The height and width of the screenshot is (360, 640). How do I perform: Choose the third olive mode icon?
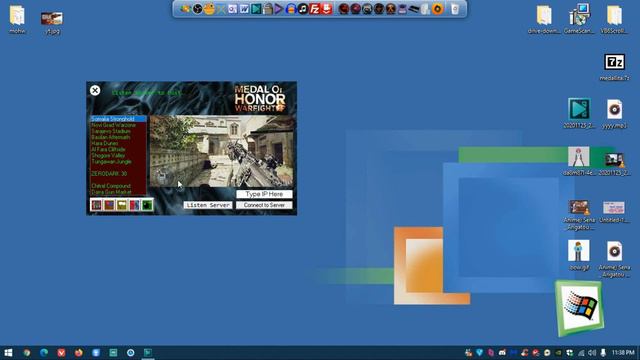pyautogui.click(x=122, y=205)
